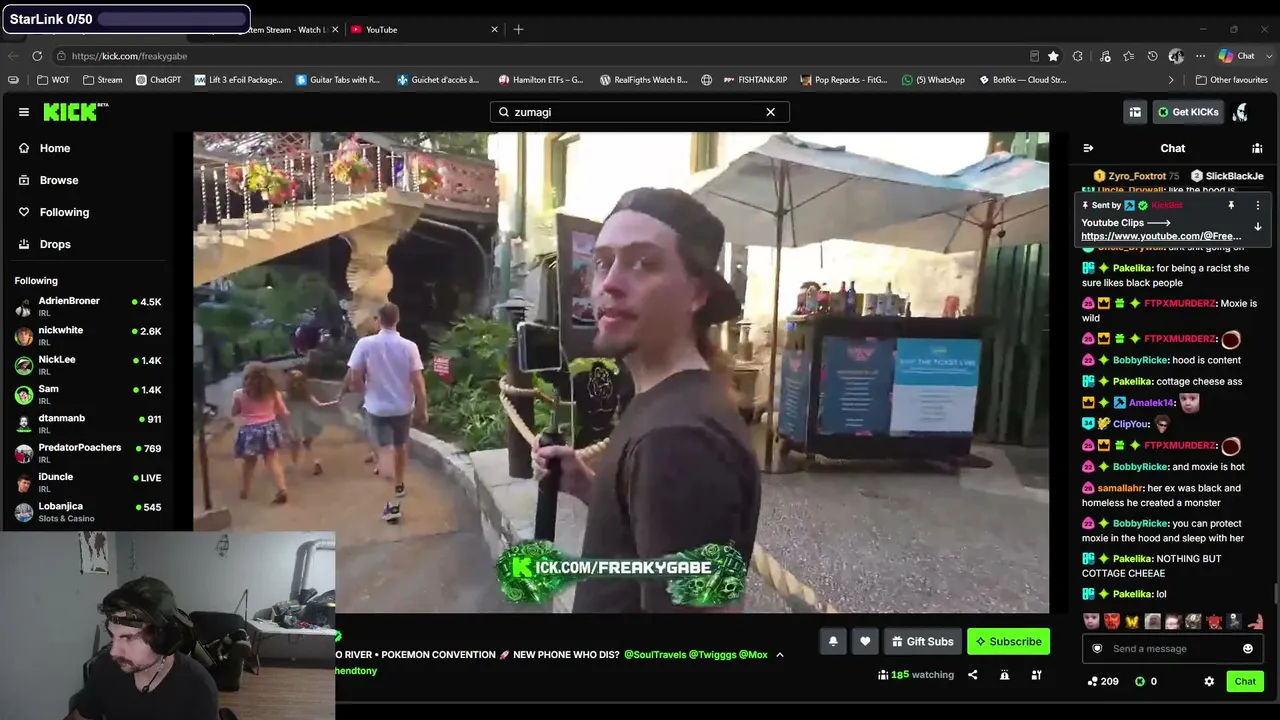Viewport: 1280px width, 720px height.
Task: Open the Kick hamburger sidebar menu
Action: 24,112
